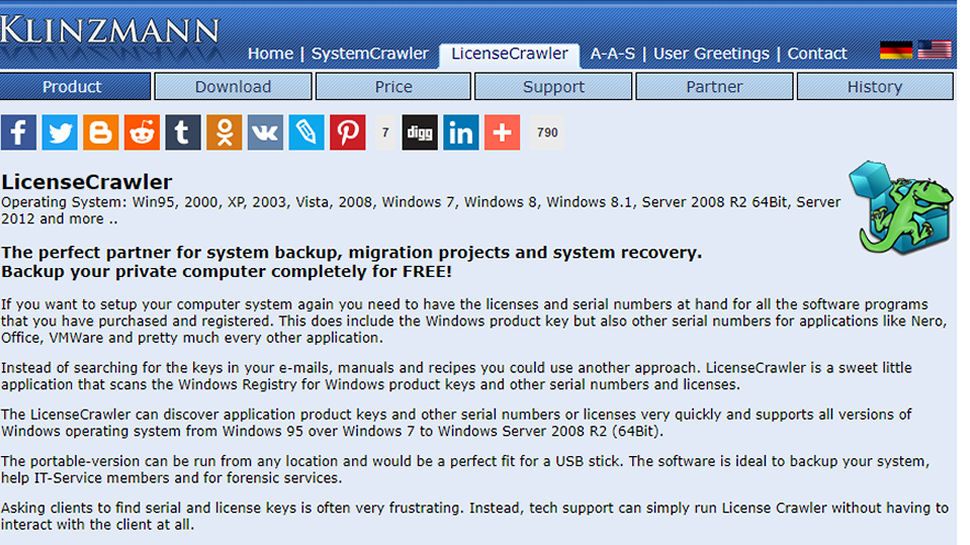Image resolution: width=970 pixels, height=545 pixels.
Task: Click the paragraph starting 'Asking clients to find serial'
Action: pos(474,516)
